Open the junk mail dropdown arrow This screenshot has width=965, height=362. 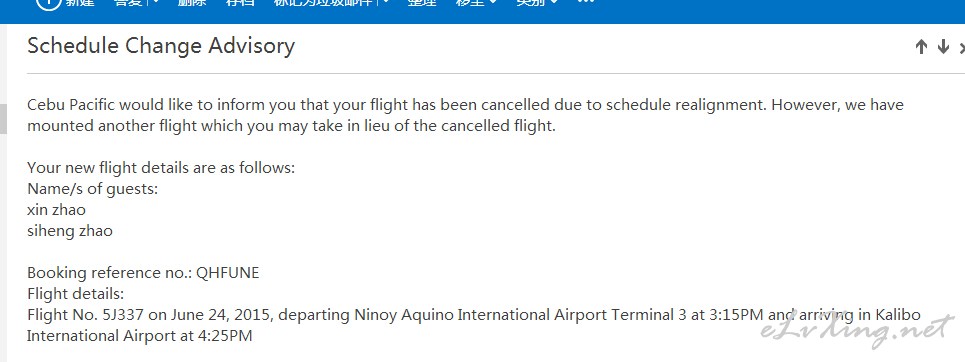(386, 2)
